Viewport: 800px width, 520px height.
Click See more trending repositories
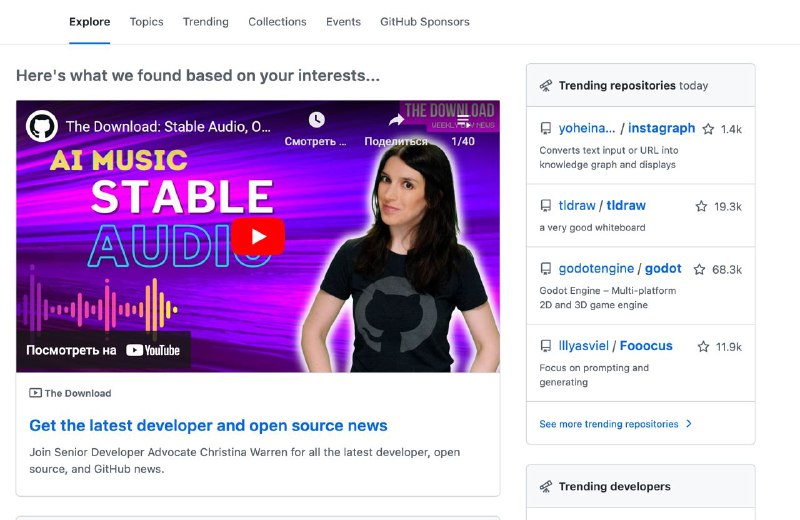609,424
